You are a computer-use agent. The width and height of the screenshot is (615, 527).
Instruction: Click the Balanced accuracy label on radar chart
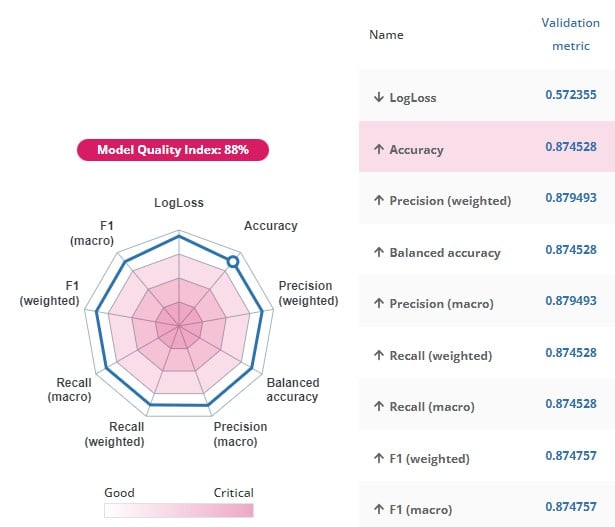292,390
